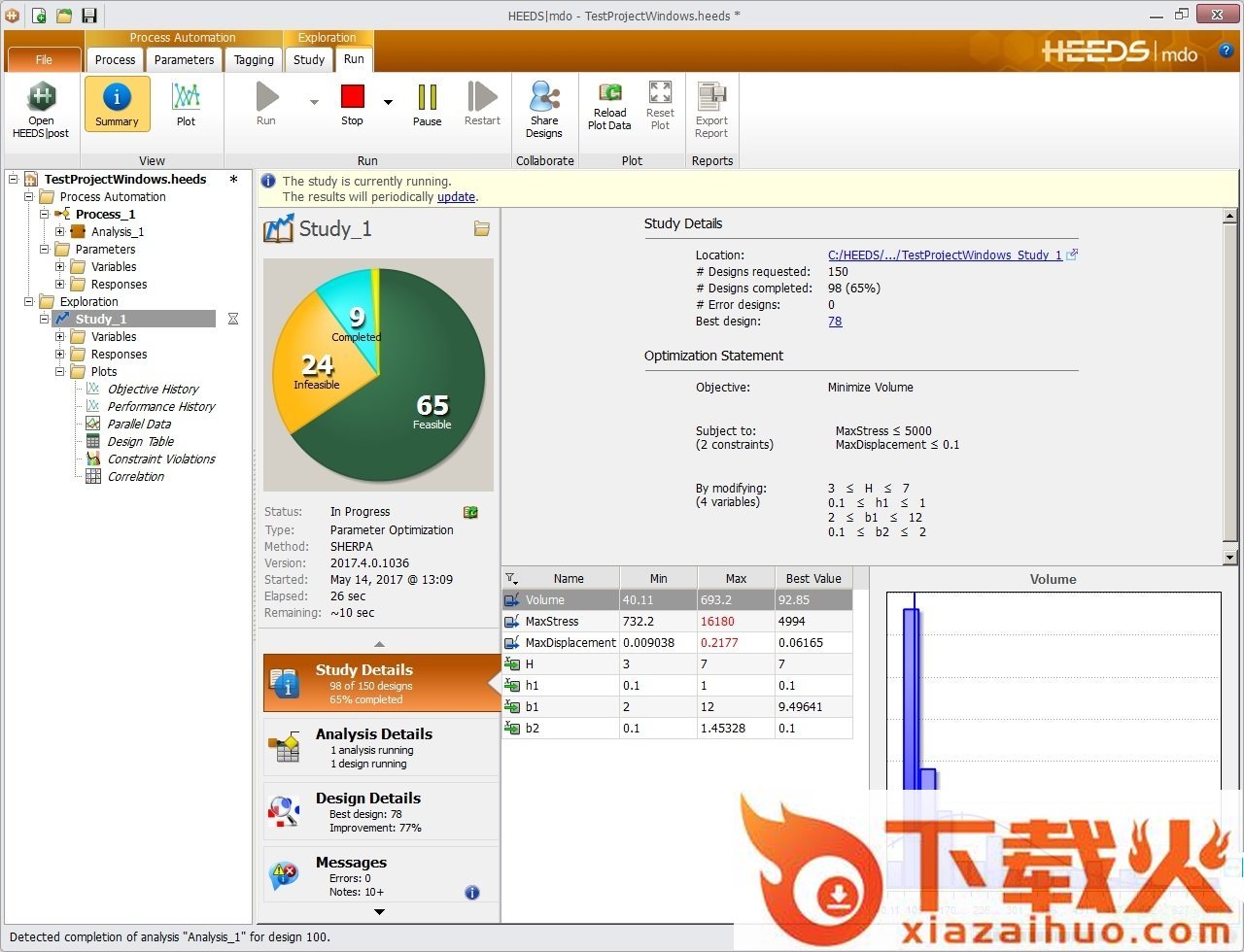This screenshot has width=1244, height=952.
Task: Switch to the Parameters tab
Action: tap(184, 59)
